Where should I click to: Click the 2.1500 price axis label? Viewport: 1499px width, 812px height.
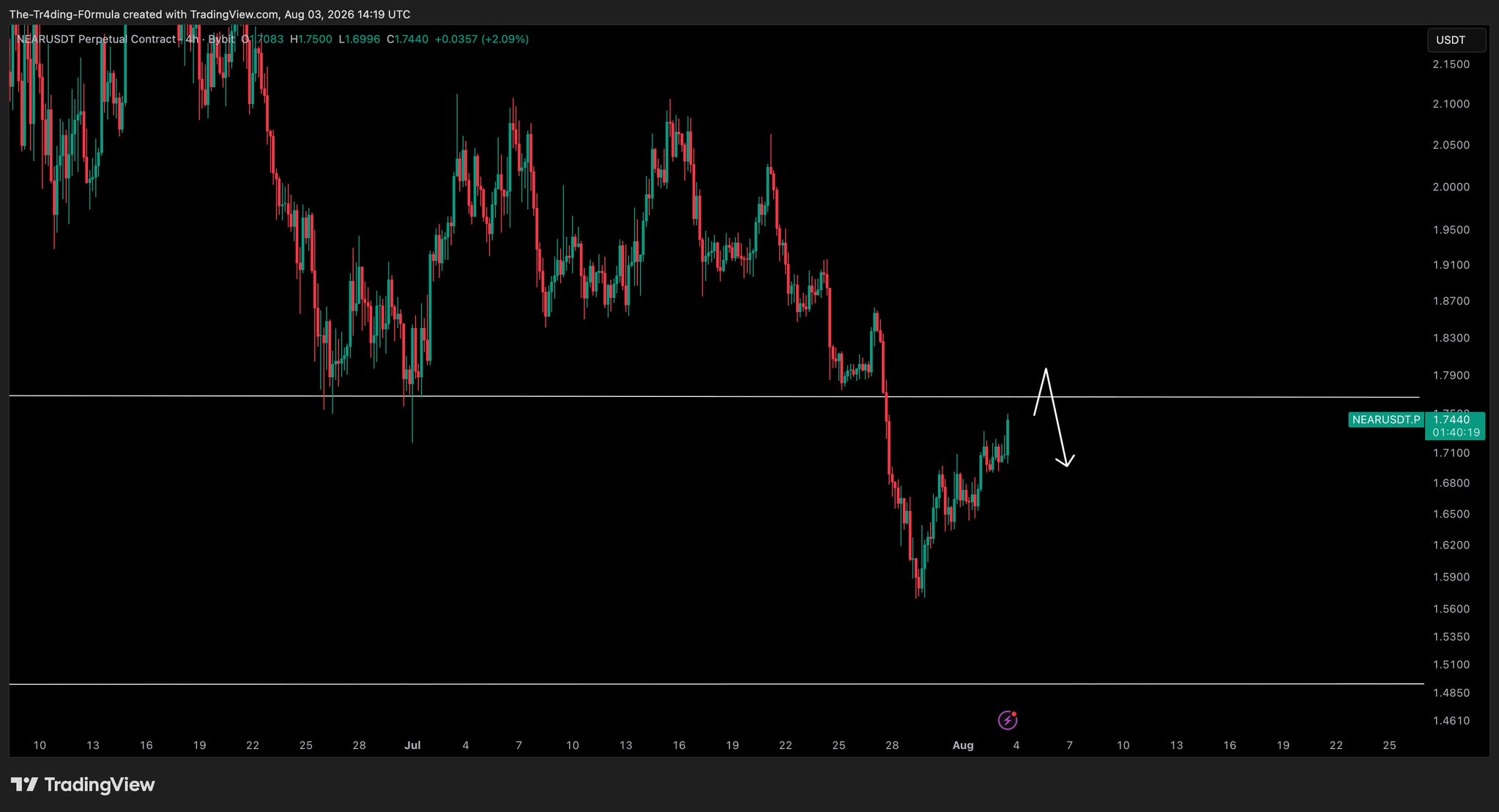tap(1451, 64)
